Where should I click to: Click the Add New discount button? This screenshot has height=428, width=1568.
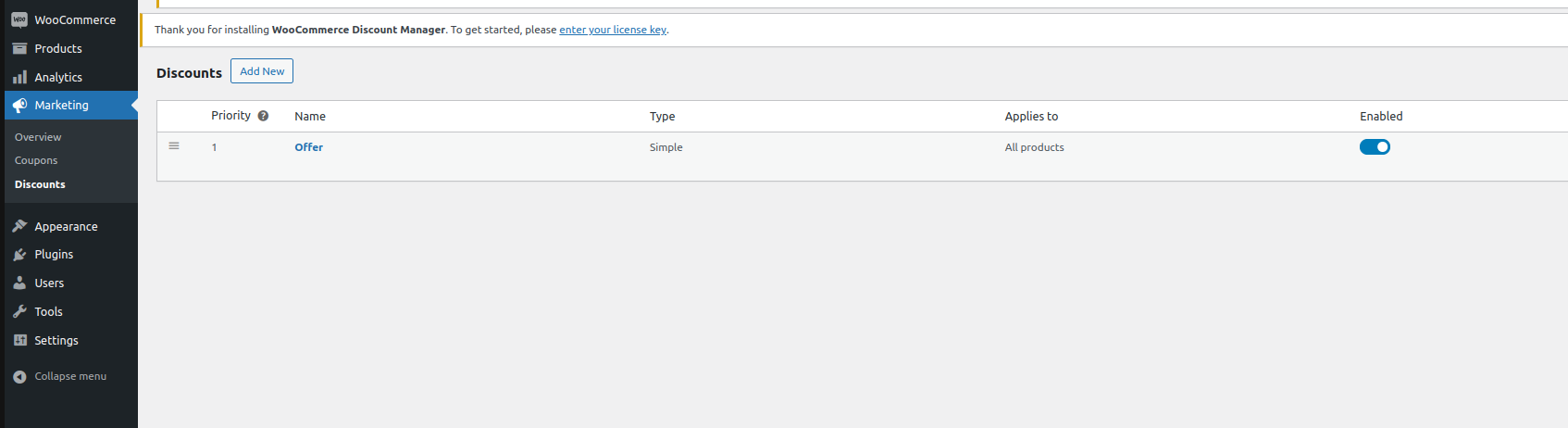262,71
